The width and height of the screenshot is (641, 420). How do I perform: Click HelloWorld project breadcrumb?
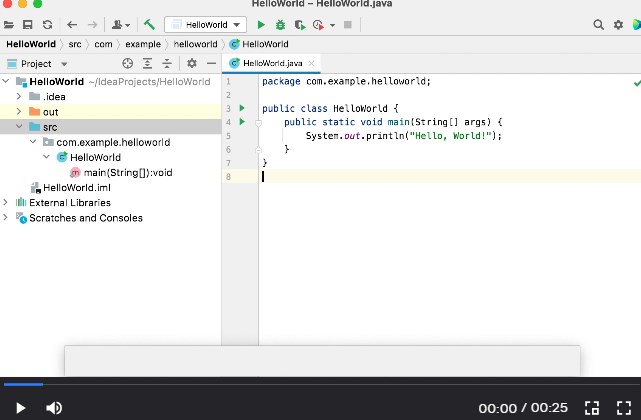pos(31,44)
